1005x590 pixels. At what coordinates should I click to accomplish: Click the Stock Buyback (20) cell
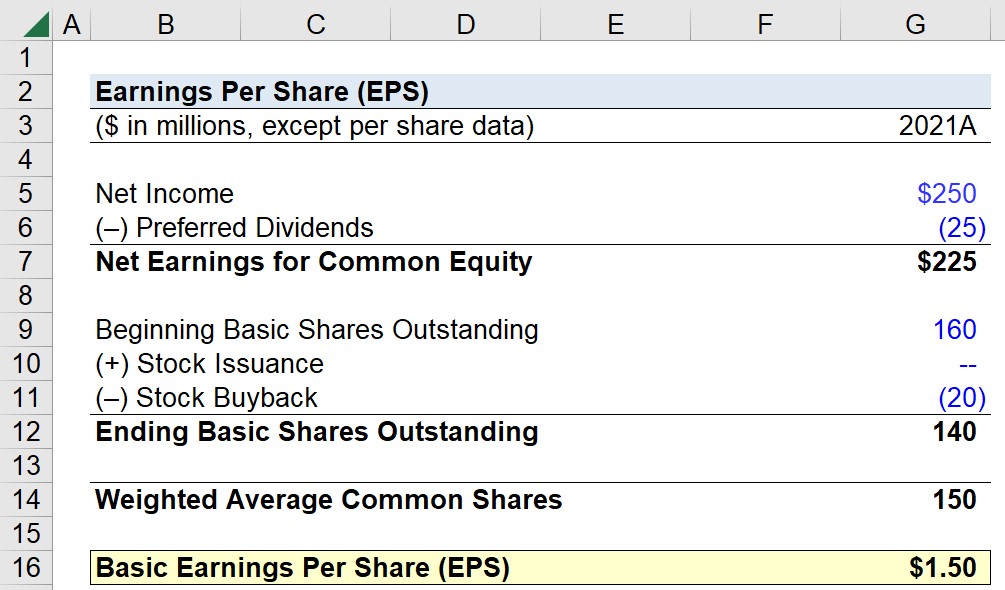click(x=915, y=397)
